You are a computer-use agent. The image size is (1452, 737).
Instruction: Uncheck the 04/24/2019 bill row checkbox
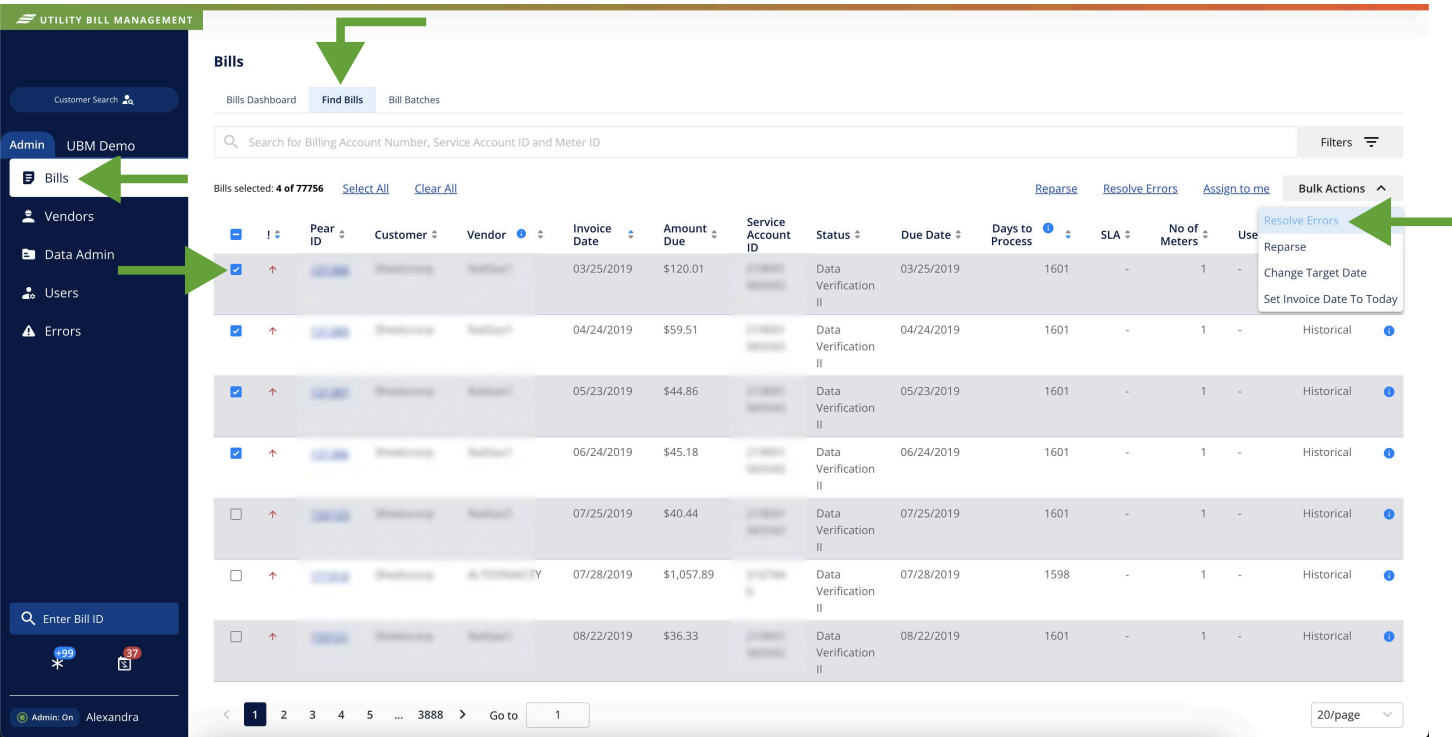point(236,331)
